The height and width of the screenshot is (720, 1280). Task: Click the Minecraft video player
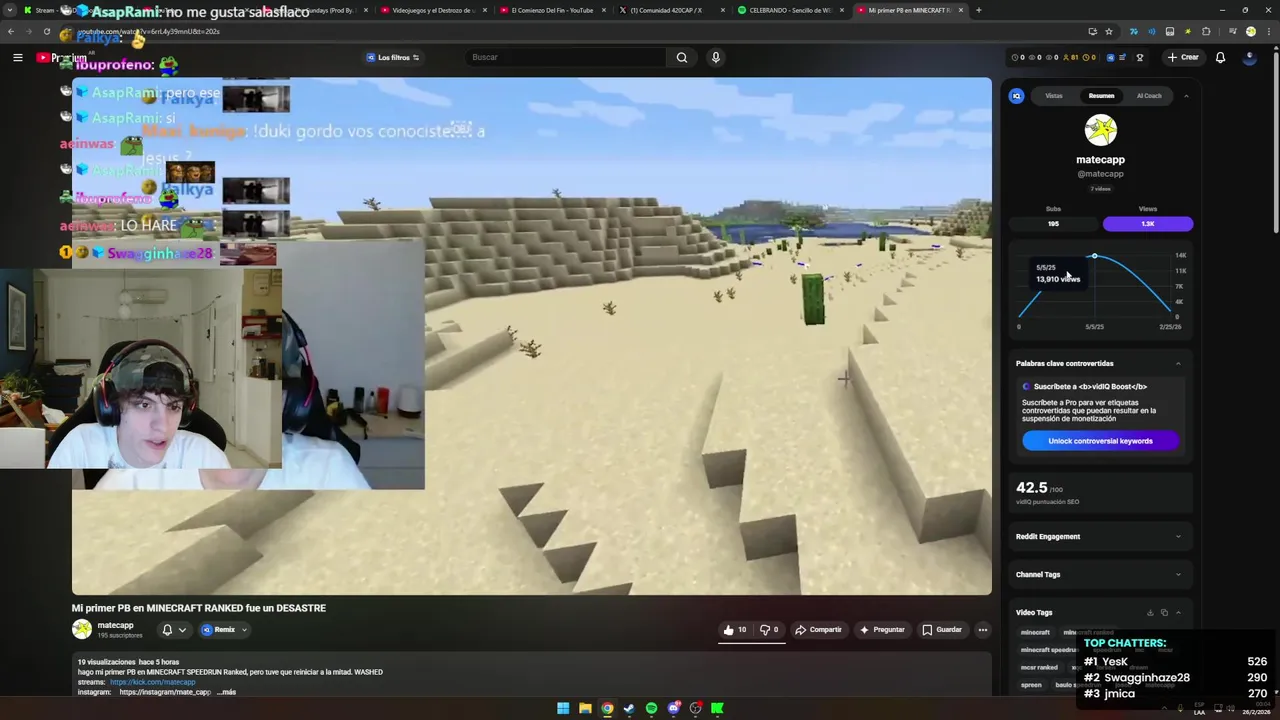[x=532, y=336]
